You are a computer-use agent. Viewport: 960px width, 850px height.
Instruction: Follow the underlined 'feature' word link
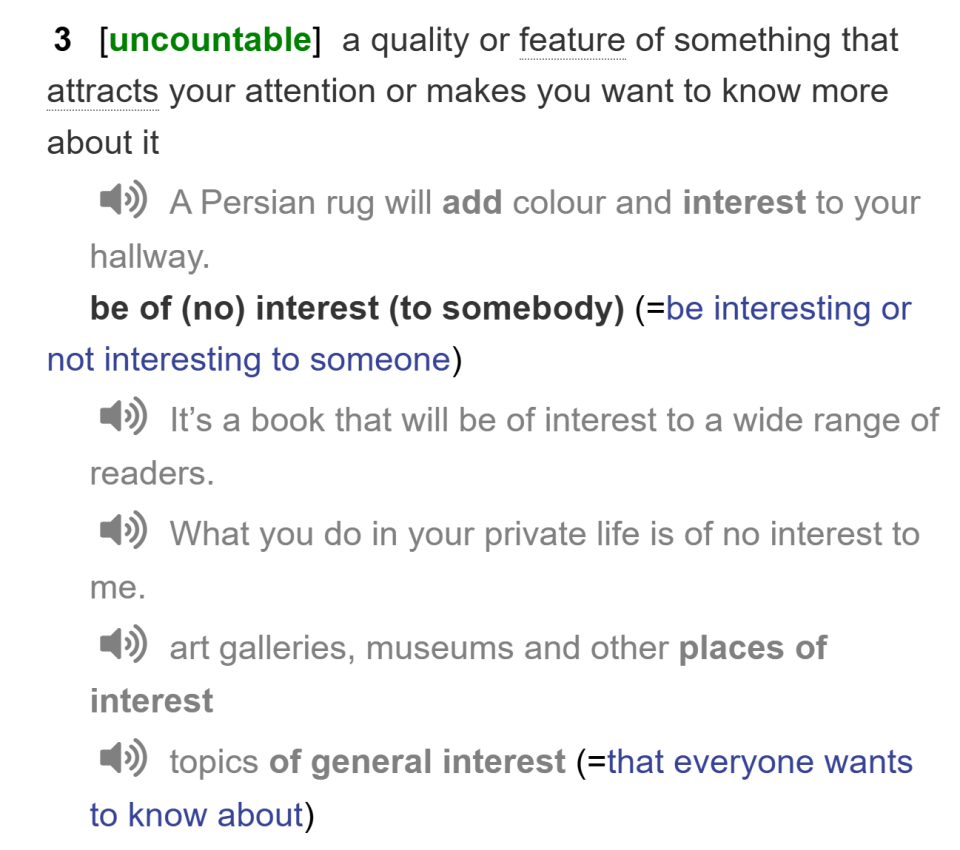[x=572, y=41]
